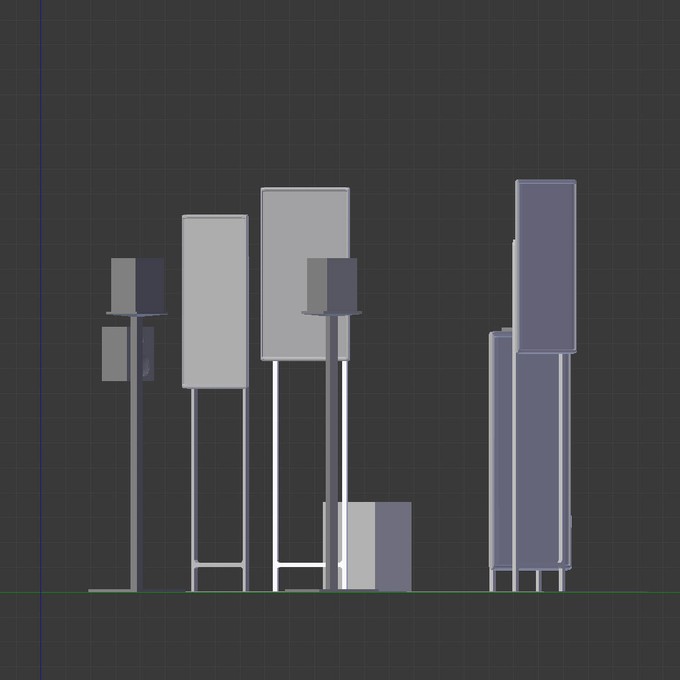The height and width of the screenshot is (680, 680).
Task: Select the tall light-gray panel second from left
Action: coord(214,300)
